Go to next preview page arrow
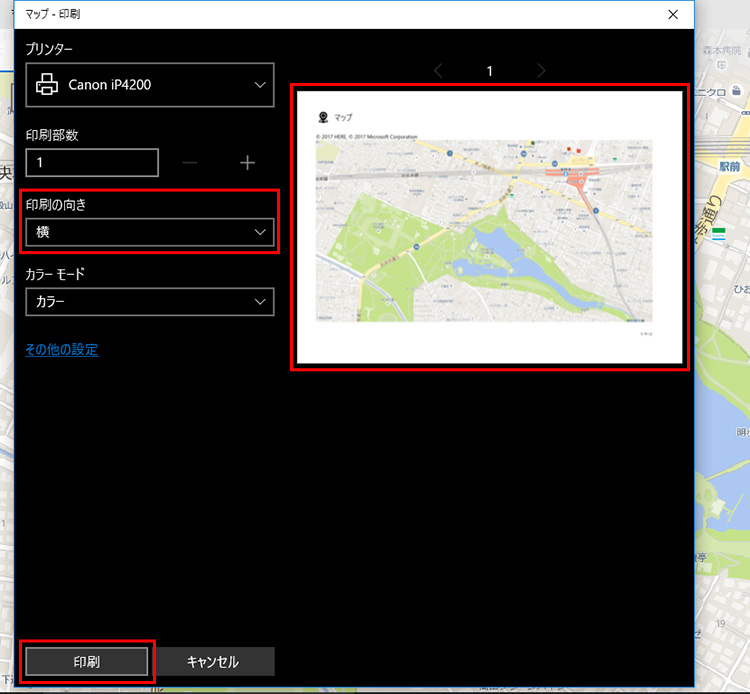This screenshot has height=694, width=750. coord(541,71)
